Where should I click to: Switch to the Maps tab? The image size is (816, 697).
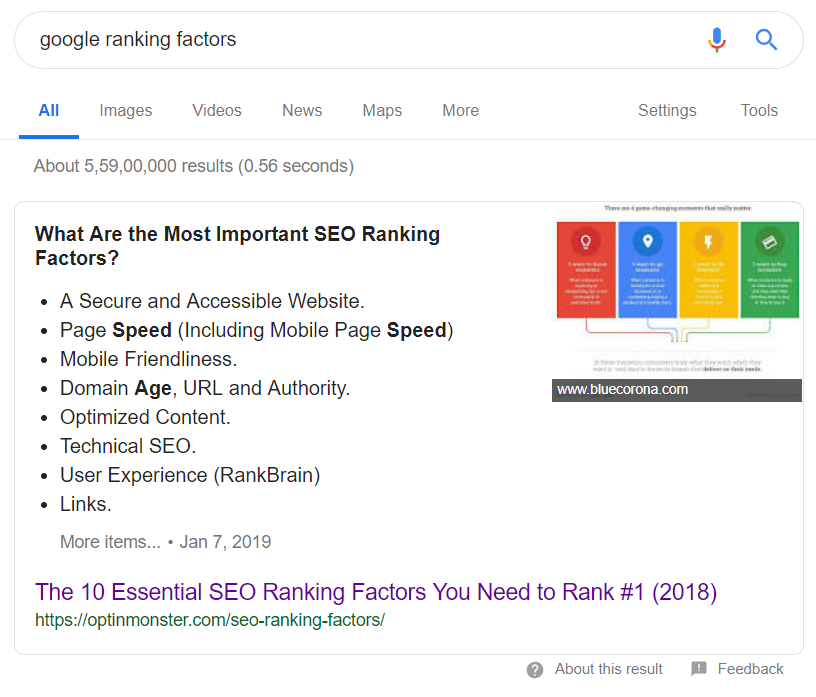[382, 111]
